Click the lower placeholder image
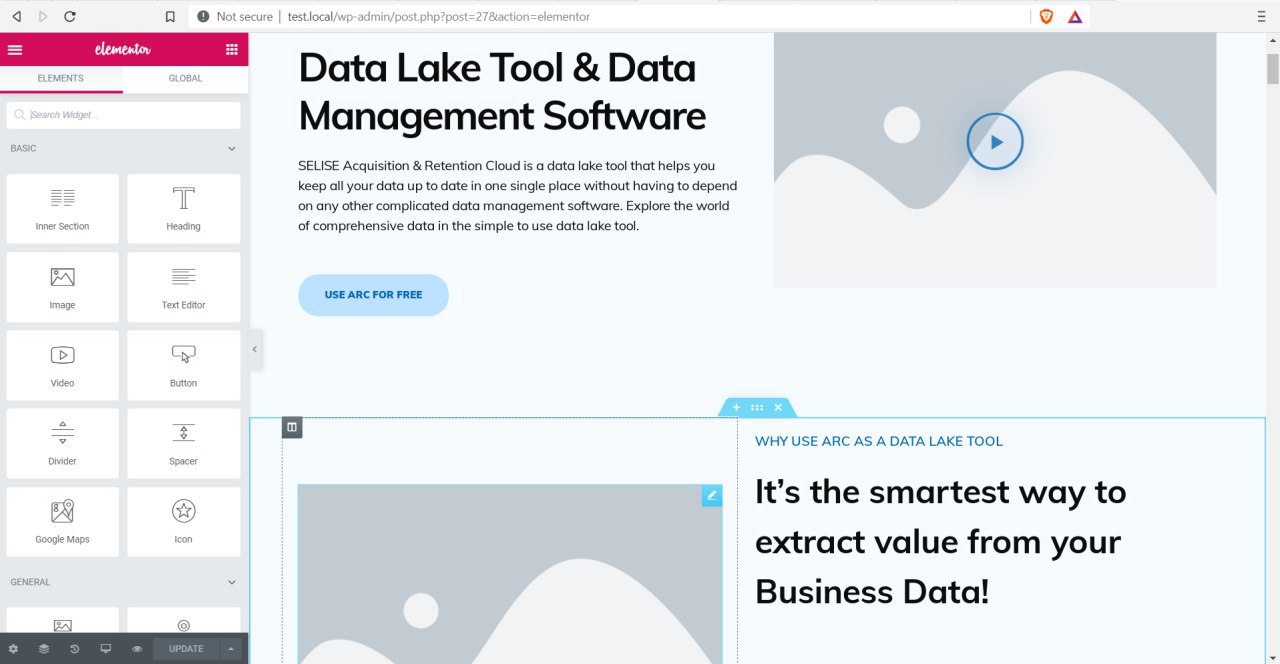 click(x=510, y=575)
